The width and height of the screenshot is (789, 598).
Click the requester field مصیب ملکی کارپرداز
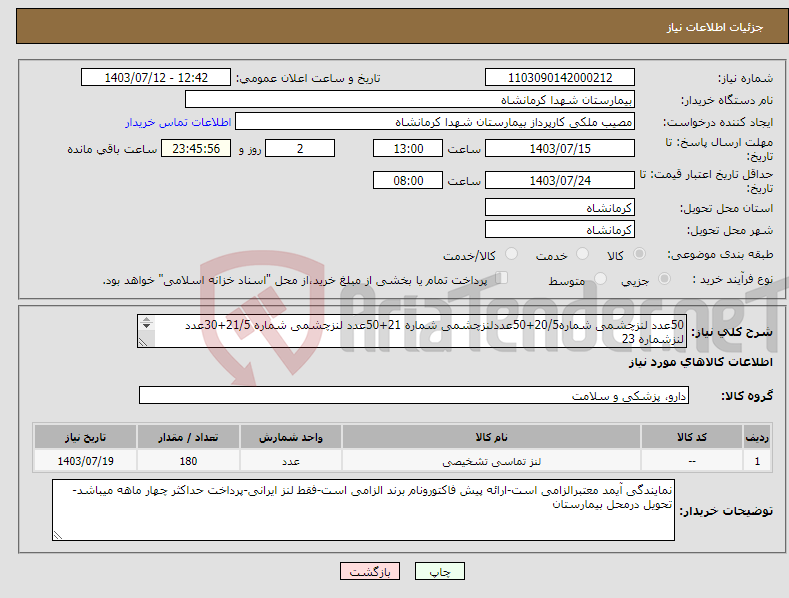coord(435,122)
